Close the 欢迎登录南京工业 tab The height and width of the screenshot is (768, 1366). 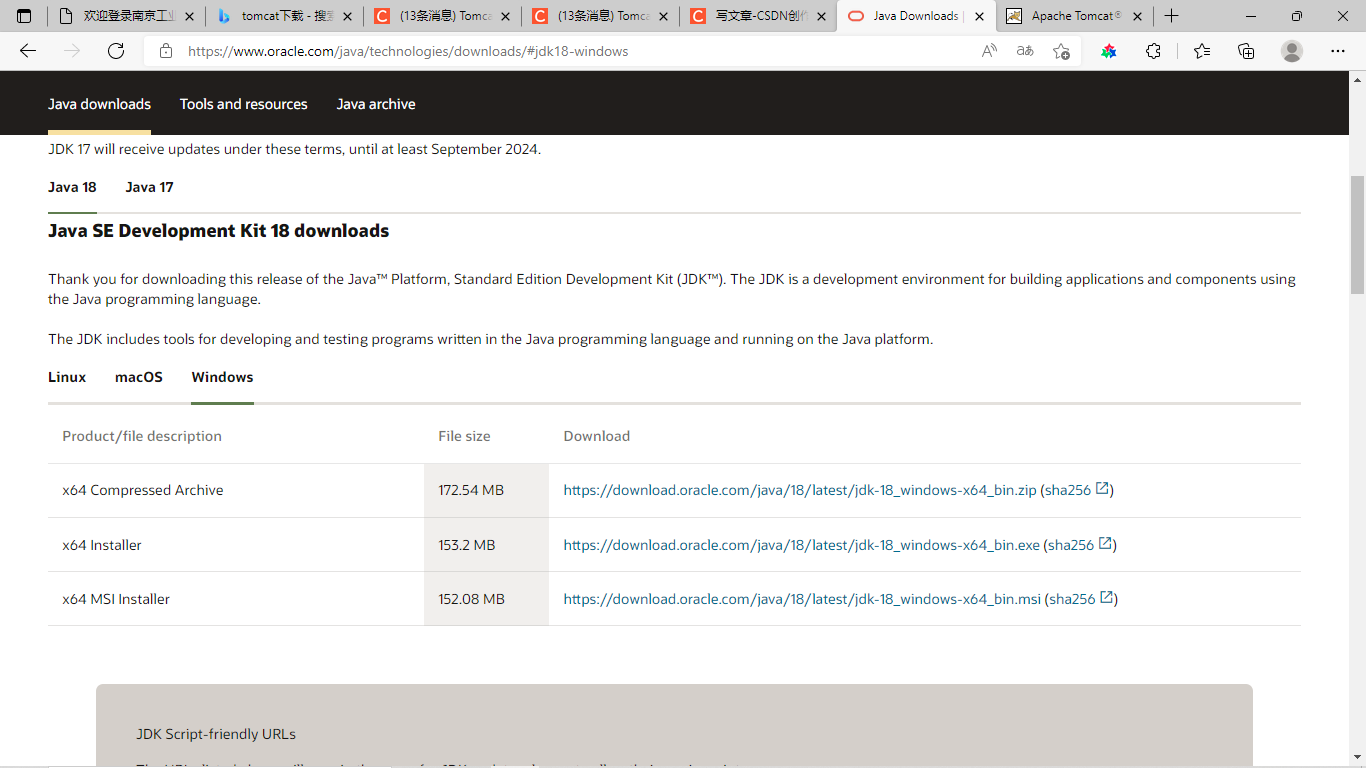pos(190,16)
